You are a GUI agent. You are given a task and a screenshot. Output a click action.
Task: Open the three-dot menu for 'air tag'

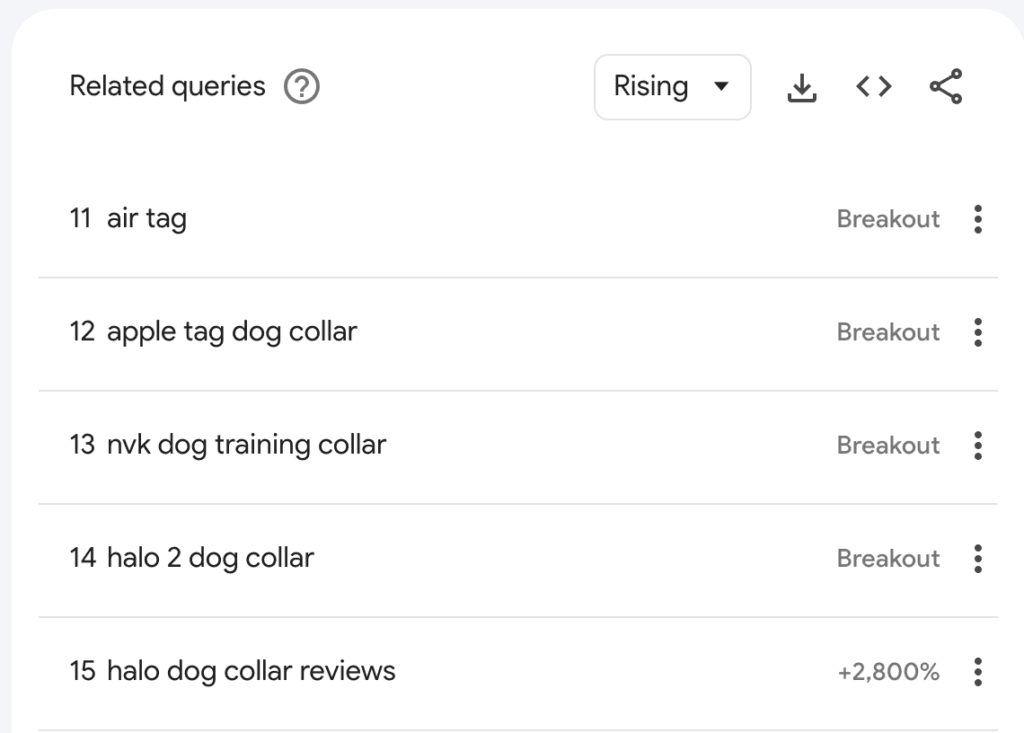[977, 219]
